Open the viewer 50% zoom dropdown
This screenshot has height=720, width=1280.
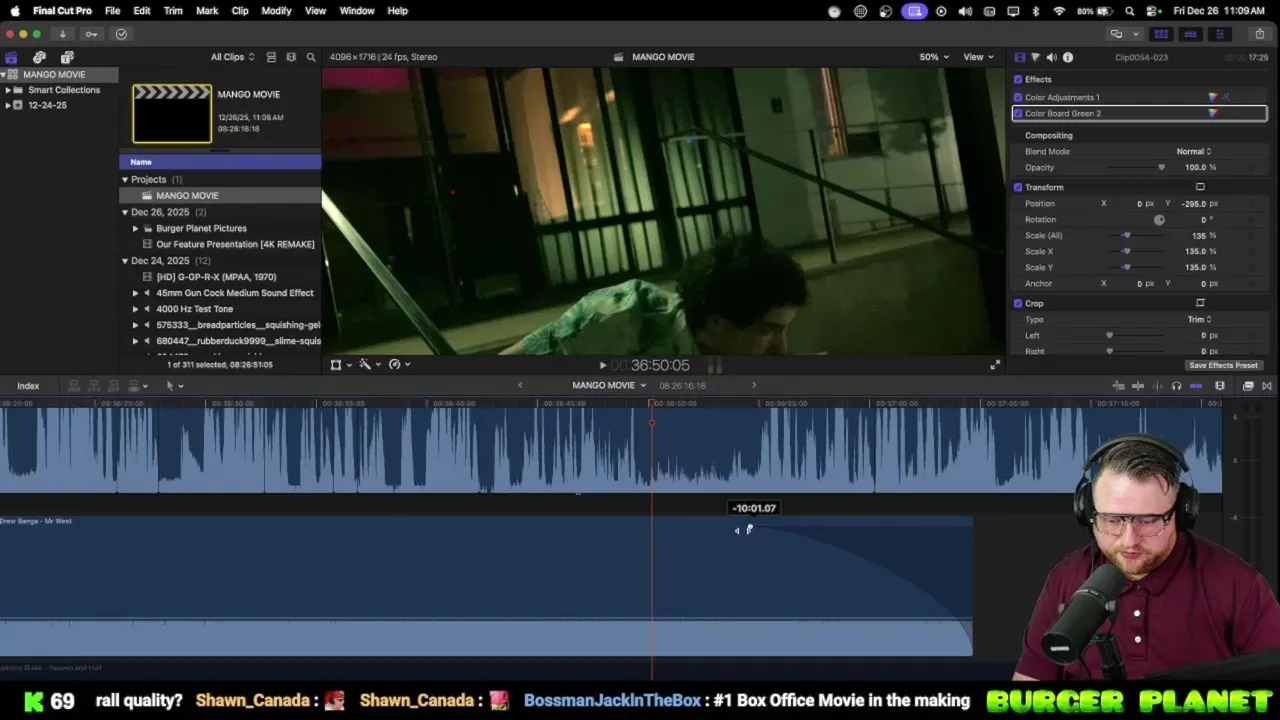coord(933,57)
